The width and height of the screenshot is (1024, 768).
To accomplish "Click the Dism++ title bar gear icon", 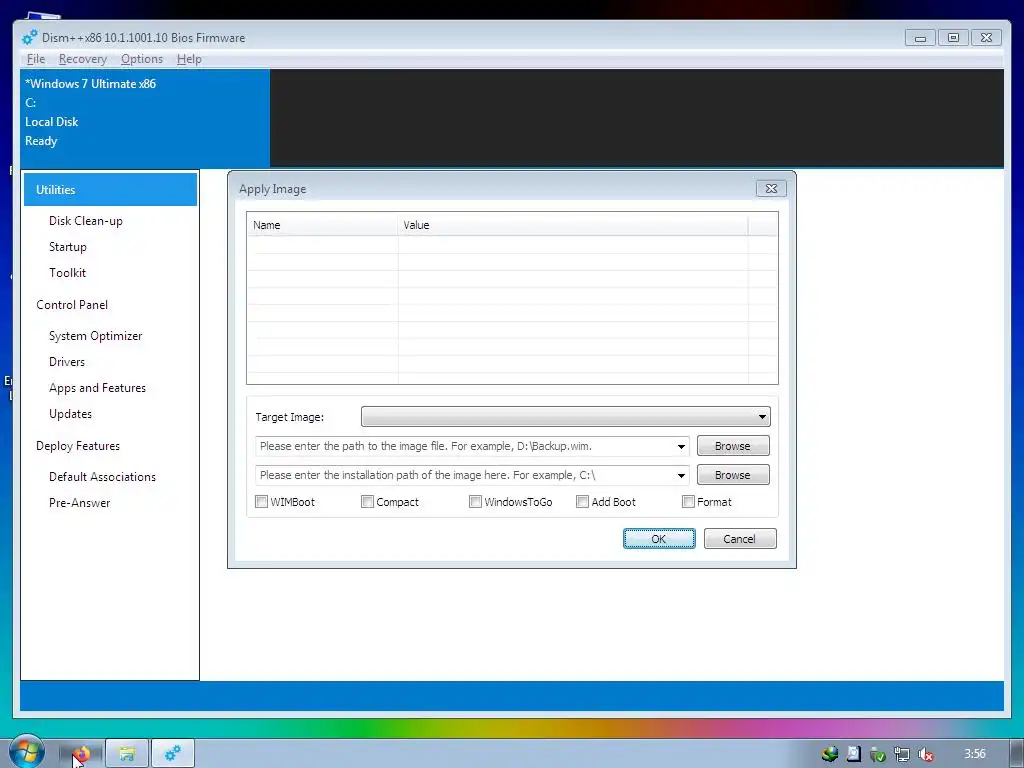I will pos(29,38).
